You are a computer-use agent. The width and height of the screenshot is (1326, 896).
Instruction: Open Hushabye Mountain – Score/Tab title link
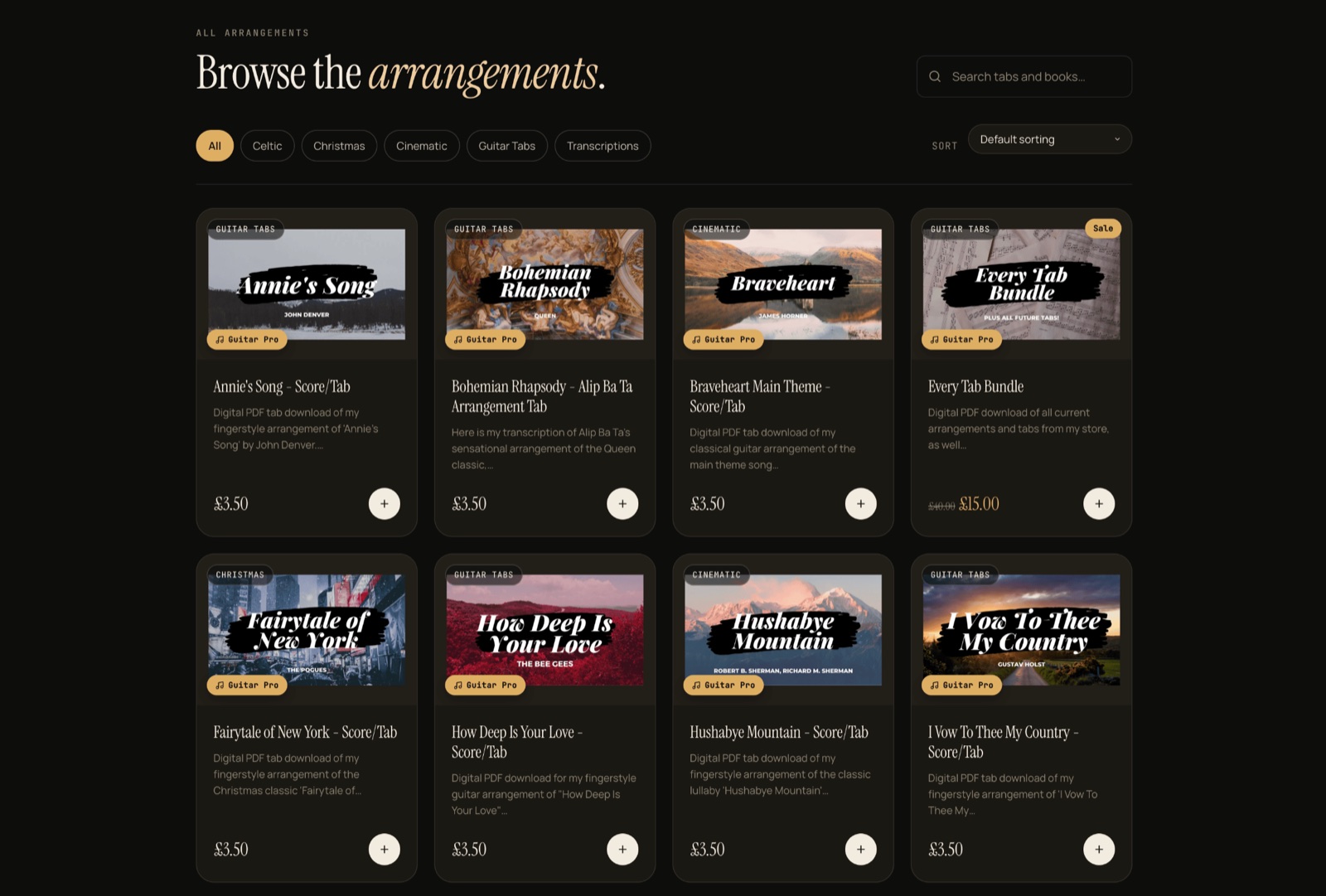pyautogui.click(x=779, y=732)
